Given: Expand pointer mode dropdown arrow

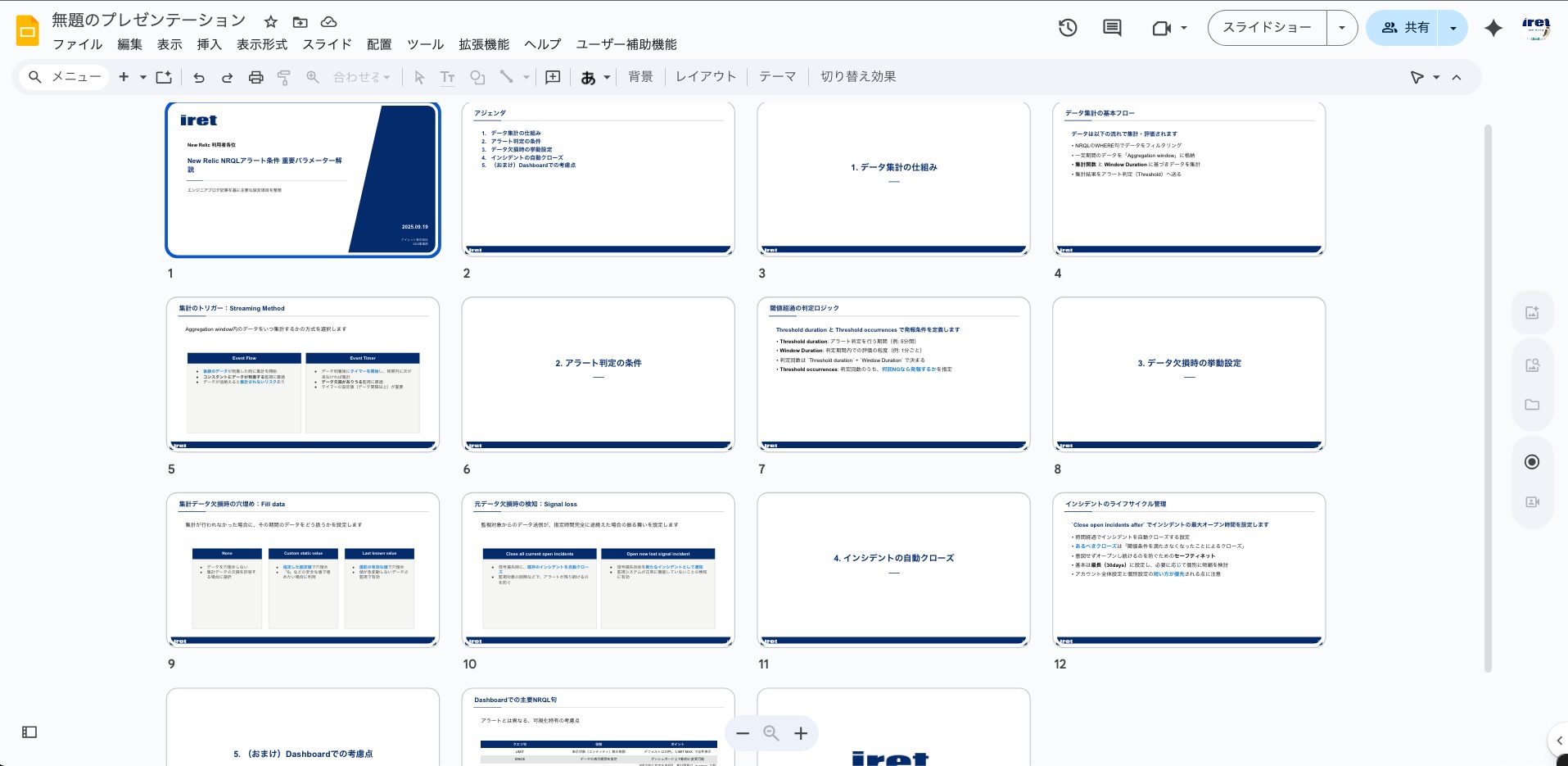Looking at the screenshot, I should pos(1436,77).
